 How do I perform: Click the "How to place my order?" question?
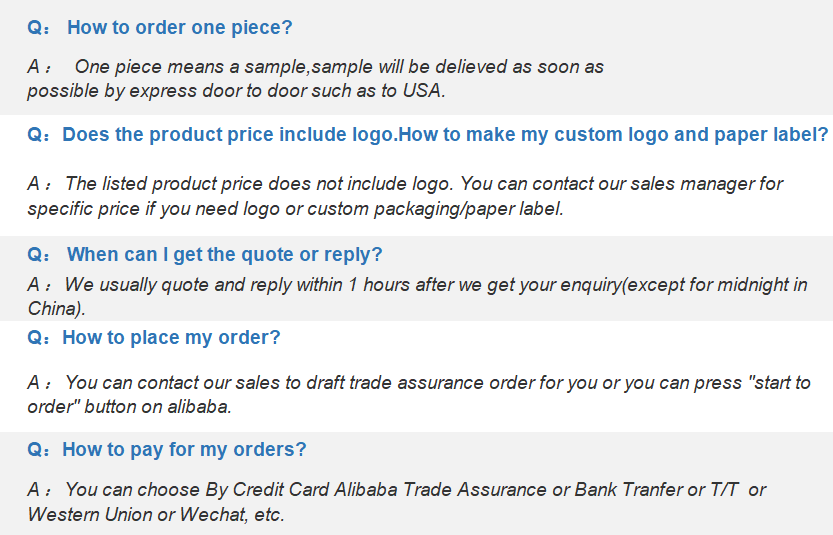pos(171,338)
